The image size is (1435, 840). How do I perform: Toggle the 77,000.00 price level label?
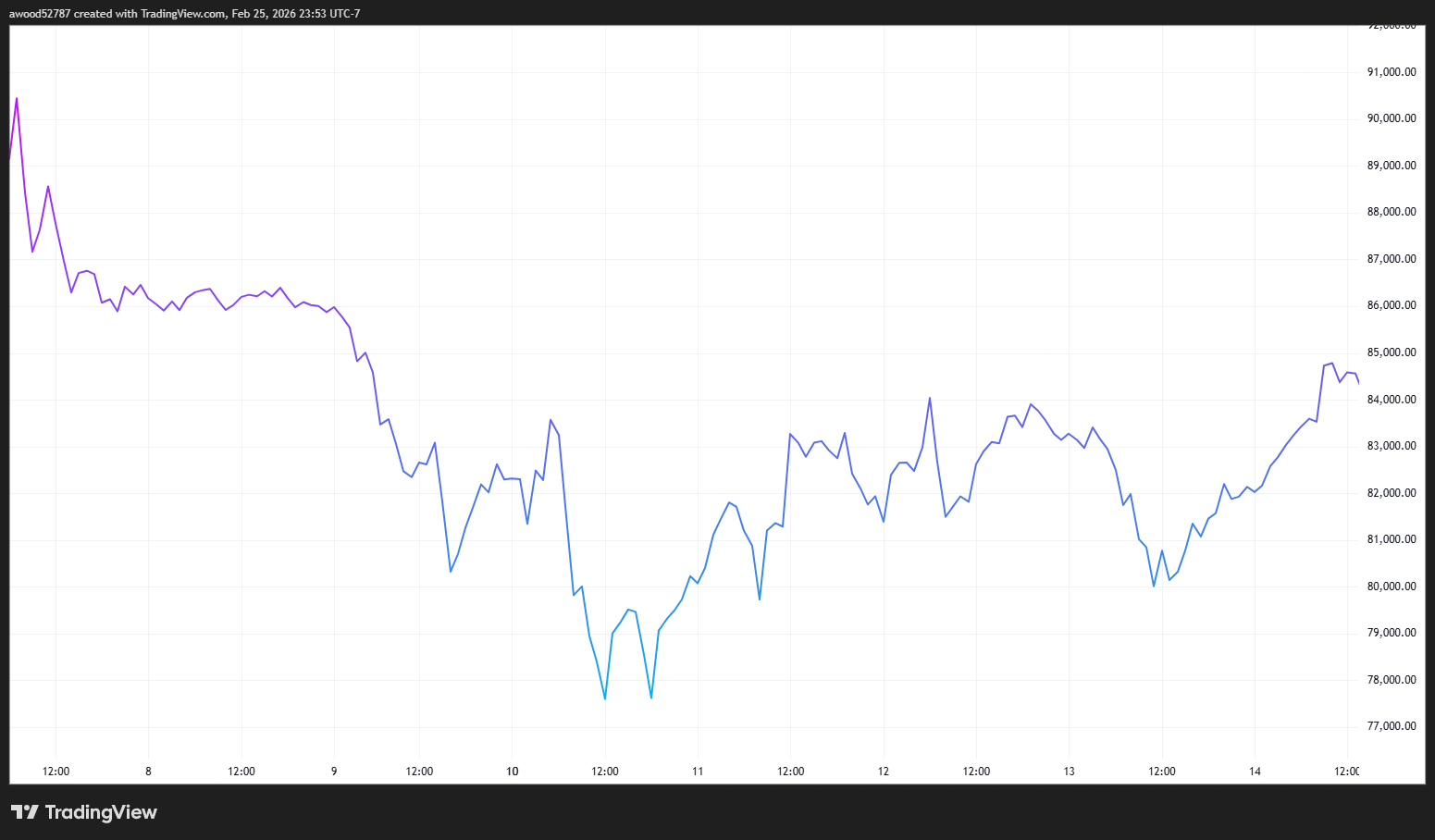(1392, 725)
